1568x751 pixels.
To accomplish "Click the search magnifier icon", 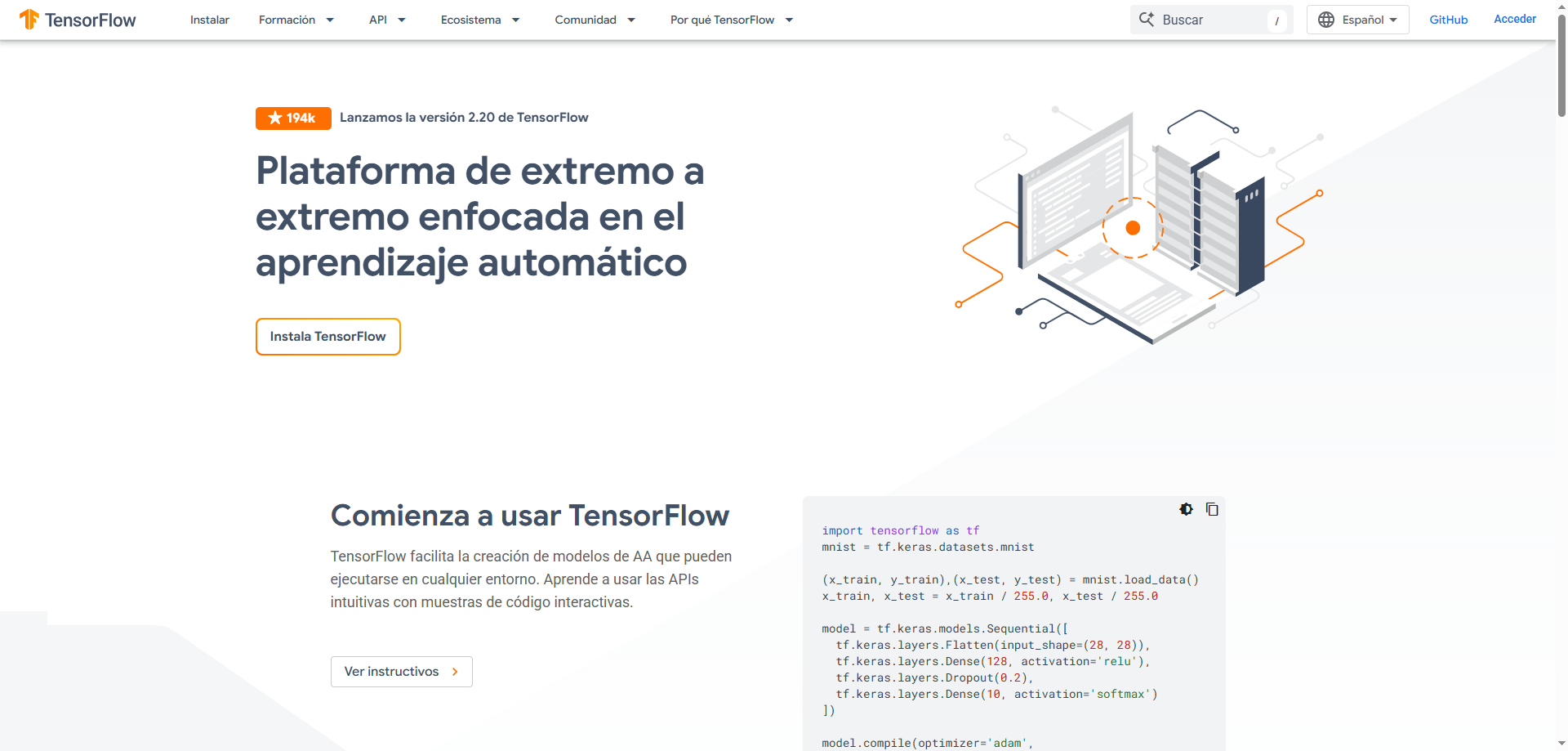I will click(x=1147, y=19).
